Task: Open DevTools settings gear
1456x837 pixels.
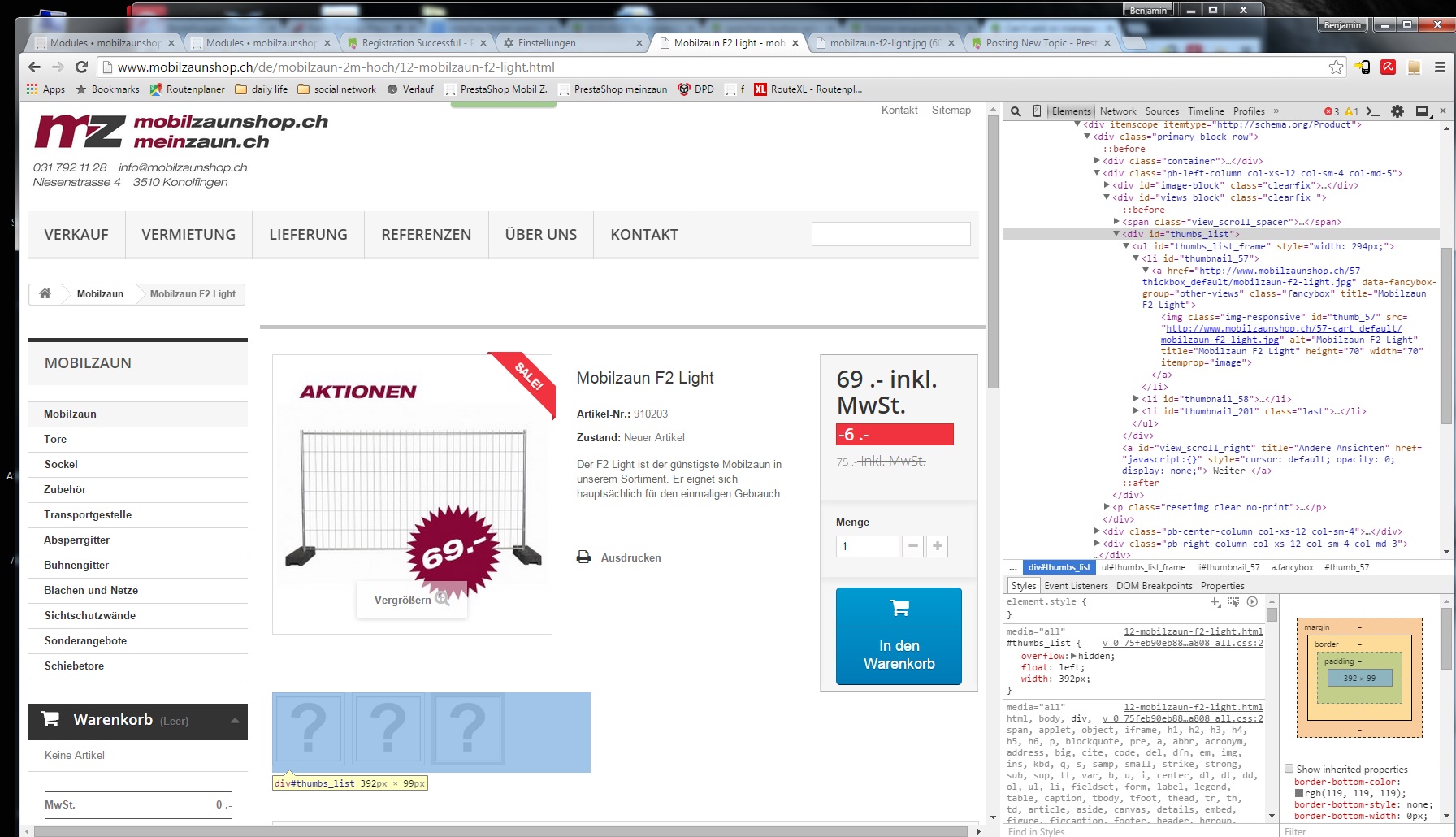Action: tap(1397, 111)
